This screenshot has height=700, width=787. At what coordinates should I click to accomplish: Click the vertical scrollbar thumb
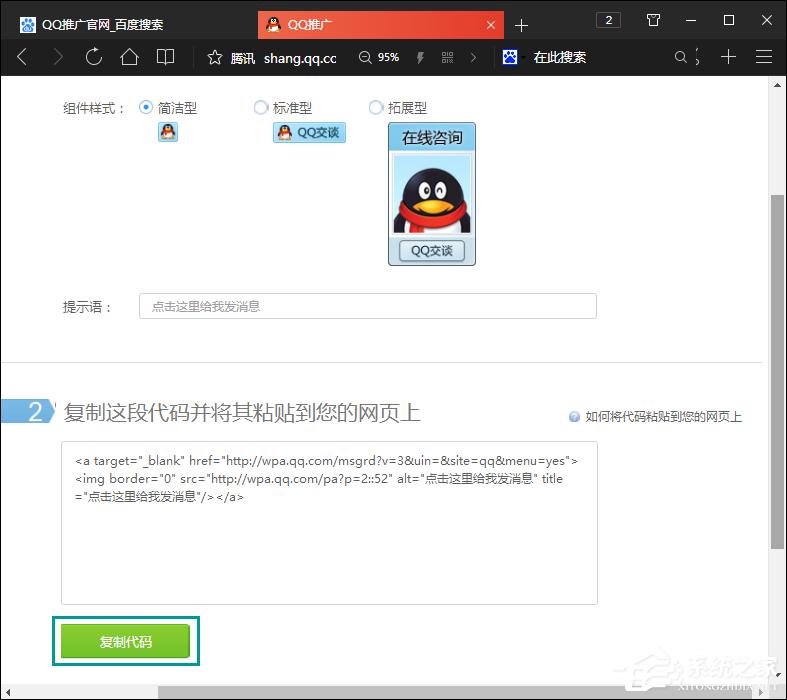(777, 371)
